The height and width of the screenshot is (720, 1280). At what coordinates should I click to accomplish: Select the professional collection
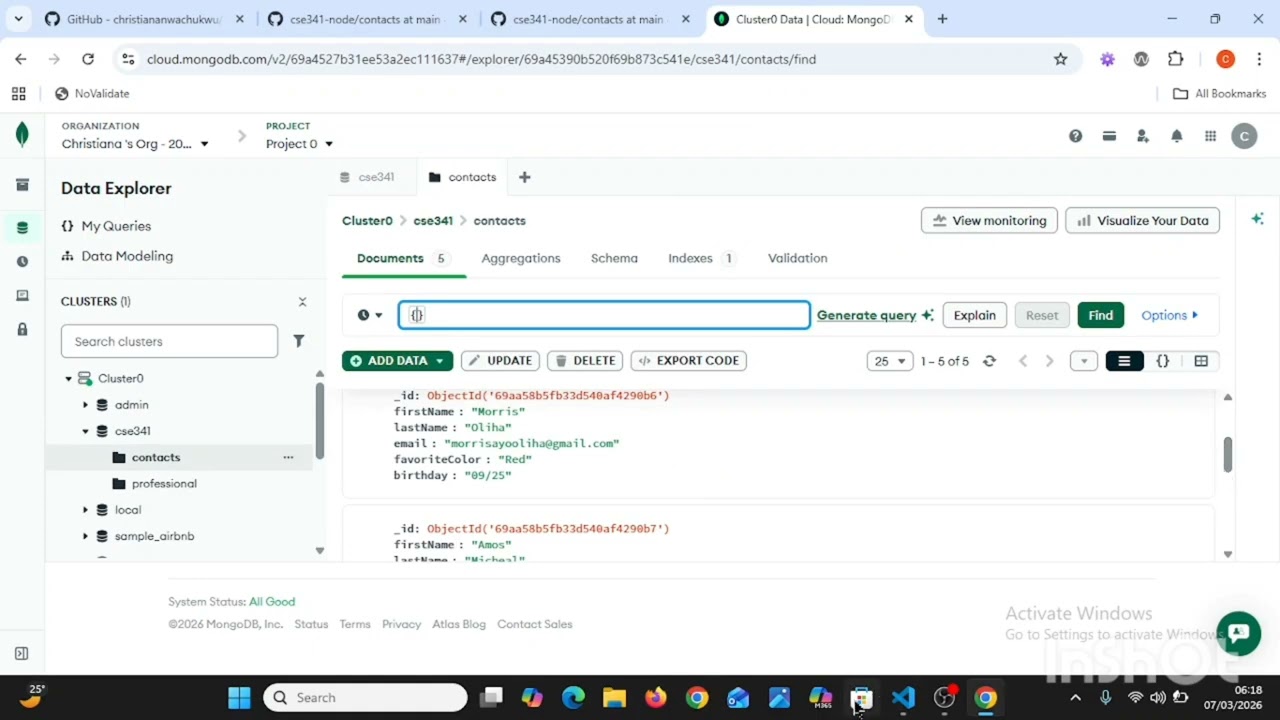click(164, 484)
